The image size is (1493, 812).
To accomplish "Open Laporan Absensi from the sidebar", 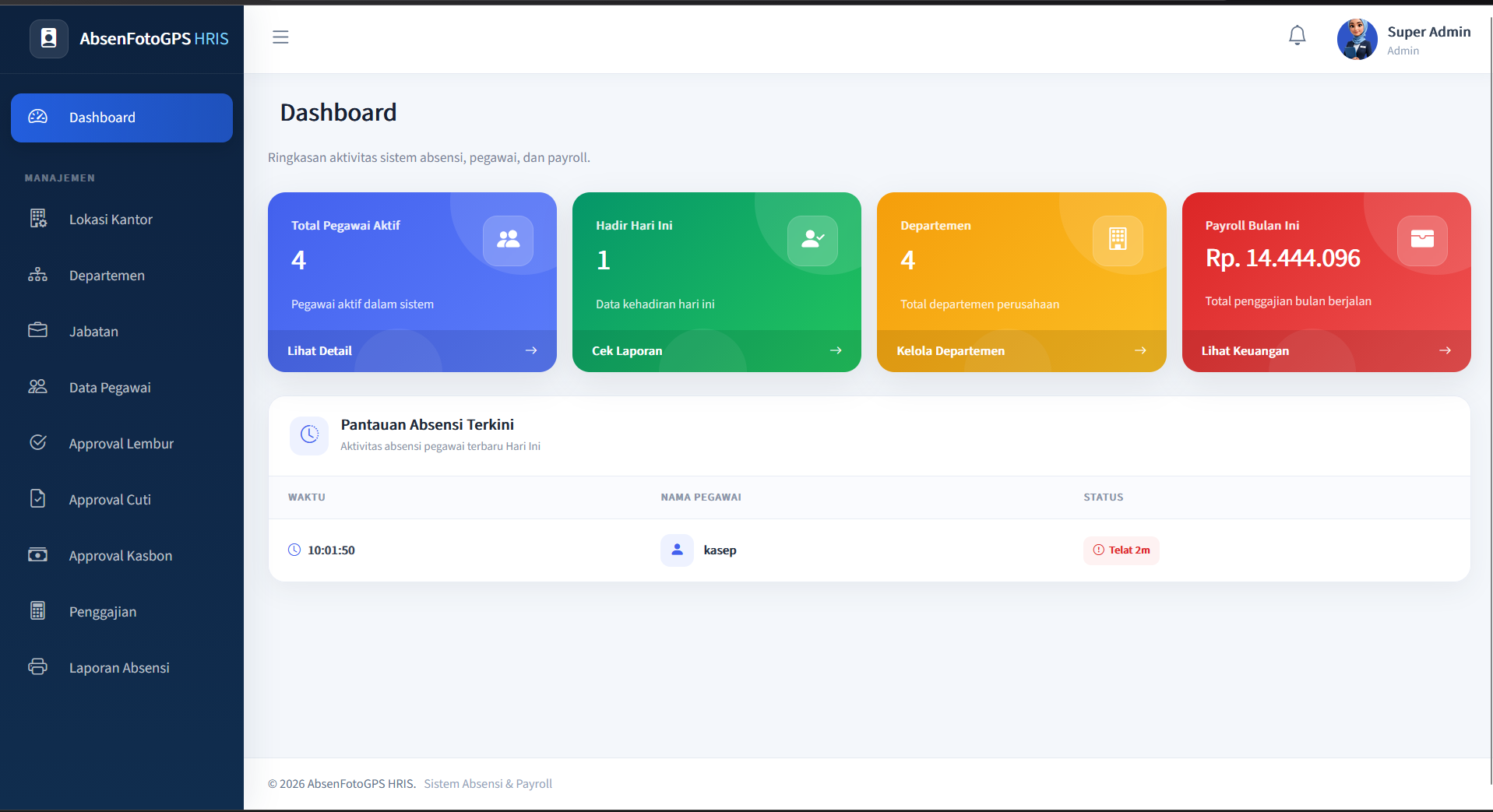I will (x=121, y=668).
